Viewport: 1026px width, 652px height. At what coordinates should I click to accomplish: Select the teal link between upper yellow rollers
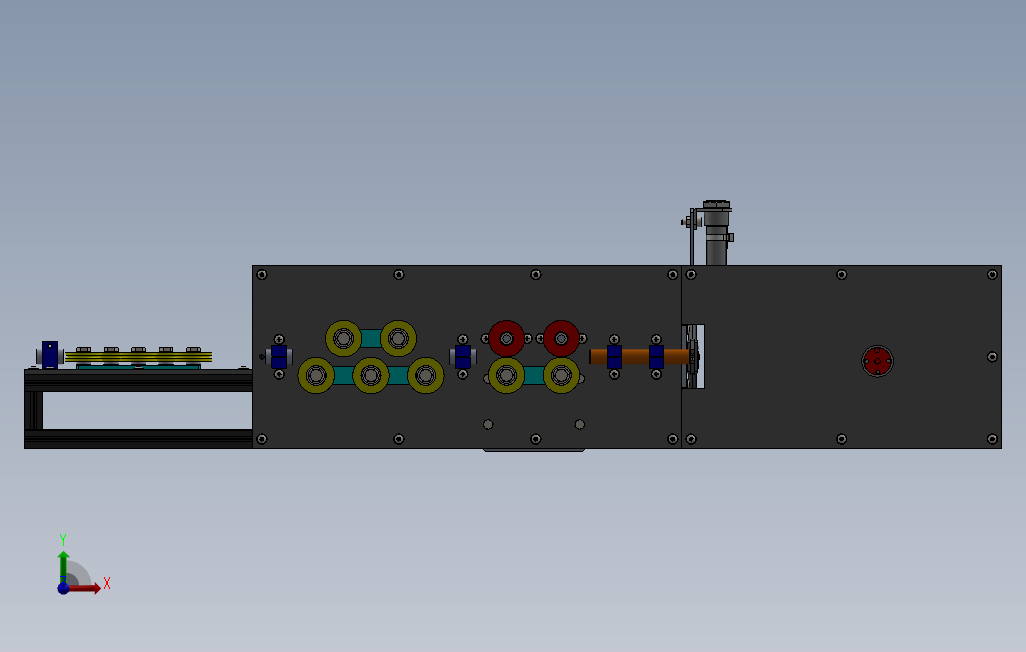pyautogui.click(x=371, y=338)
